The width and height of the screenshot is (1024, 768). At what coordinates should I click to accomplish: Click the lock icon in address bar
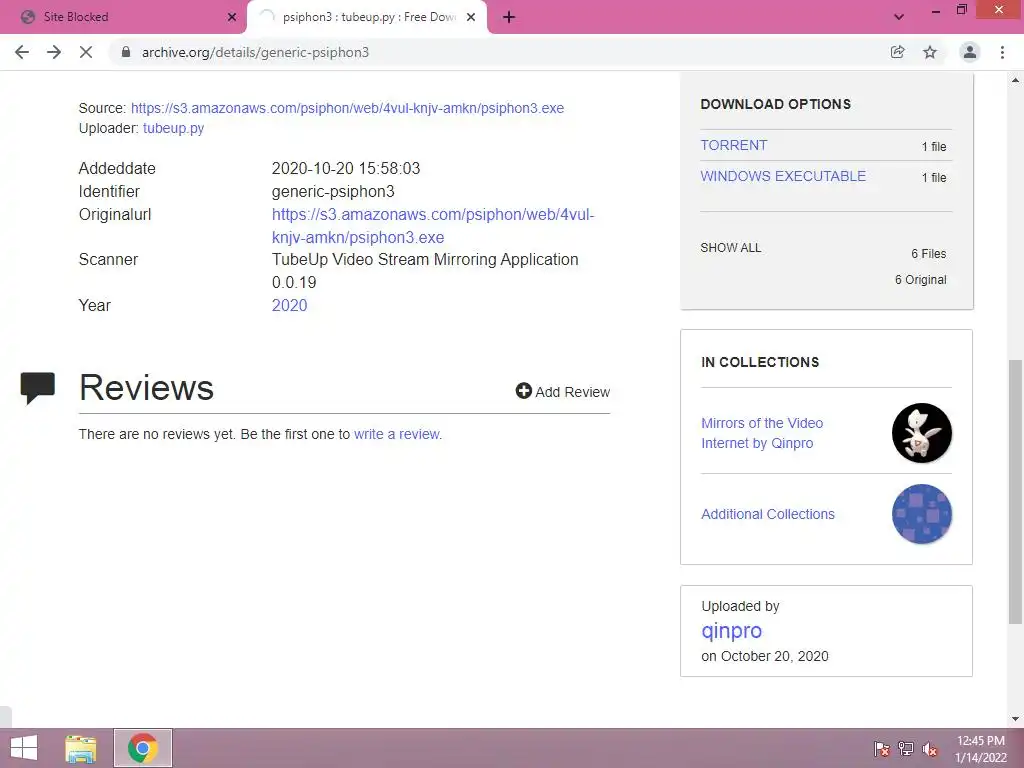pyautogui.click(x=126, y=52)
